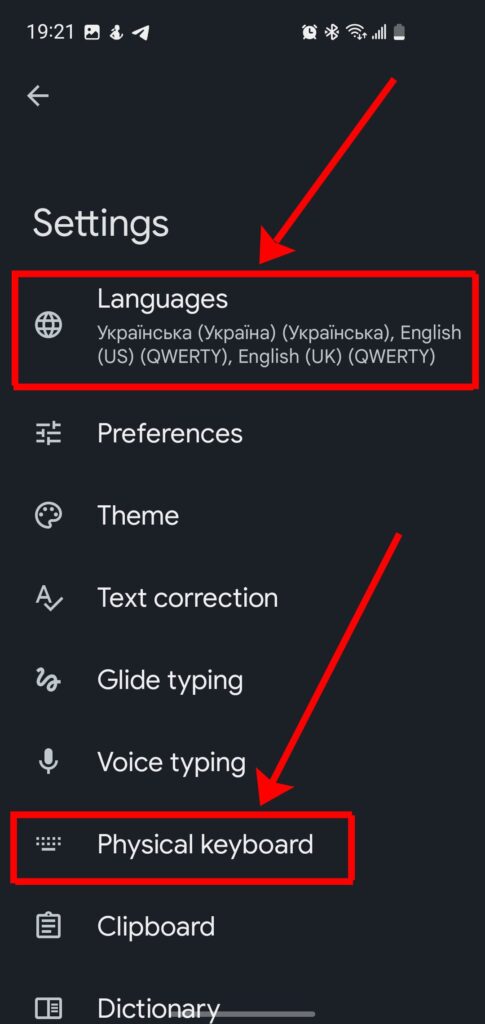Open Glide typing options
This screenshot has width=485, height=1024.
pos(243,680)
